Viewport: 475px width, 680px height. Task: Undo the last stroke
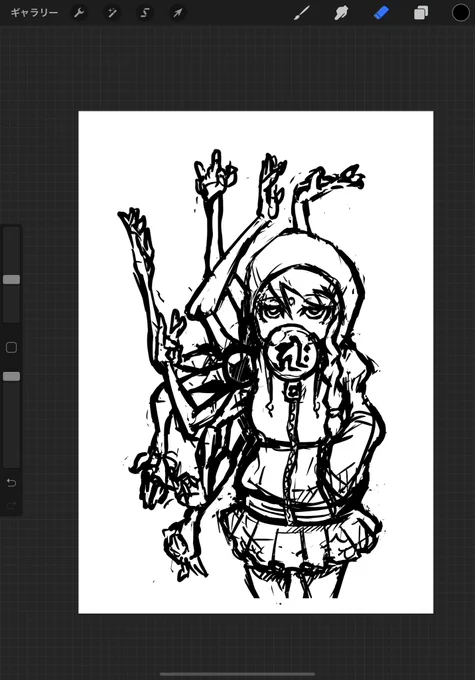[x=12, y=482]
